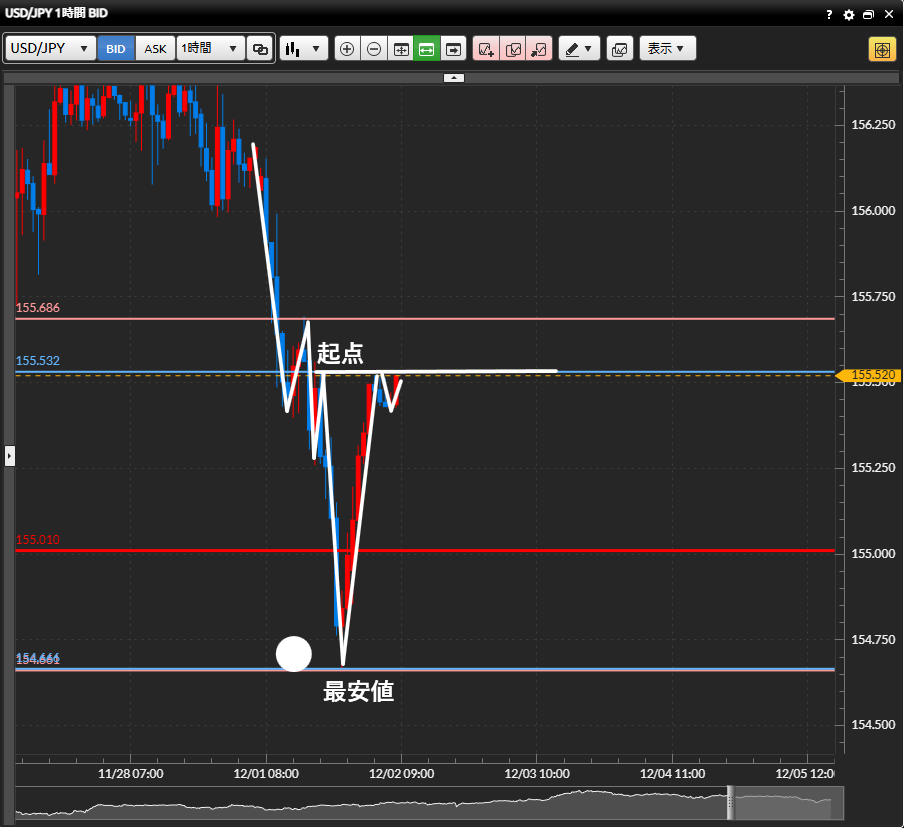The width and height of the screenshot is (904, 828).
Task: Click the overlapping charts icon
Action: click(x=620, y=49)
